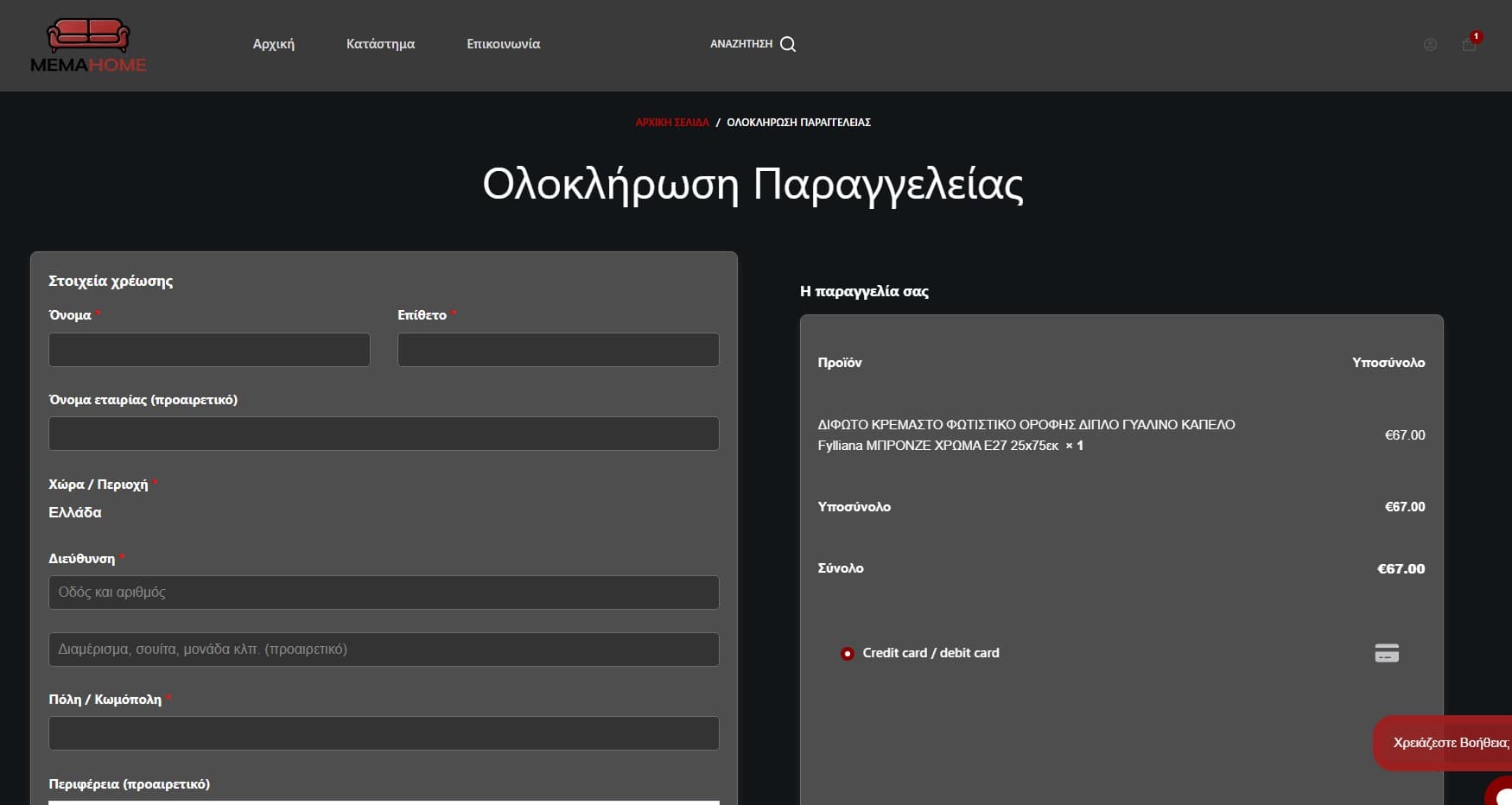This screenshot has height=805, width=1512.
Task: Focus Πόλη / Κωμόπολη city field
Action: pyautogui.click(x=384, y=733)
